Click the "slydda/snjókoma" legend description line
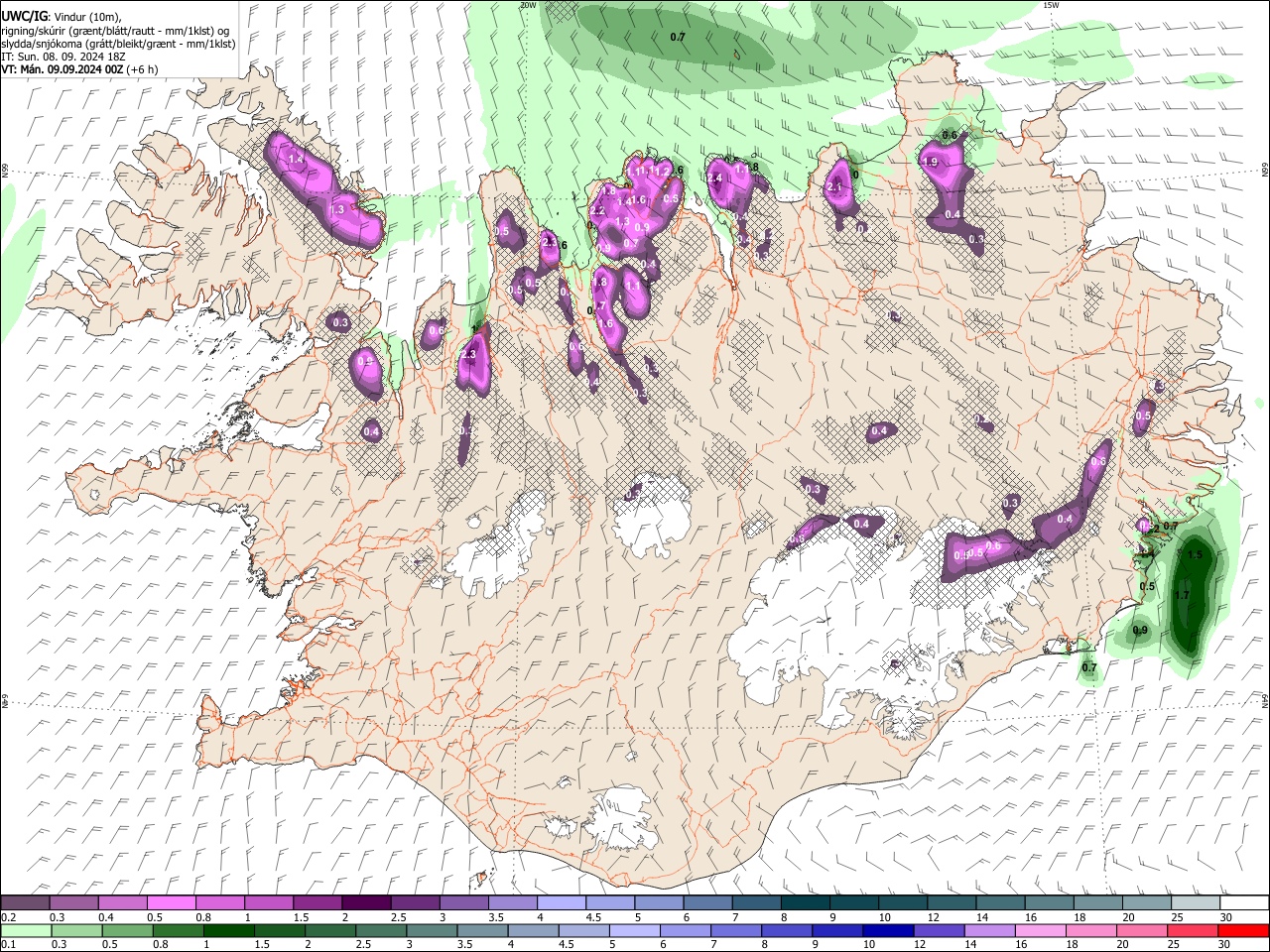Viewport: 1270px width, 952px height. click(118, 44)
